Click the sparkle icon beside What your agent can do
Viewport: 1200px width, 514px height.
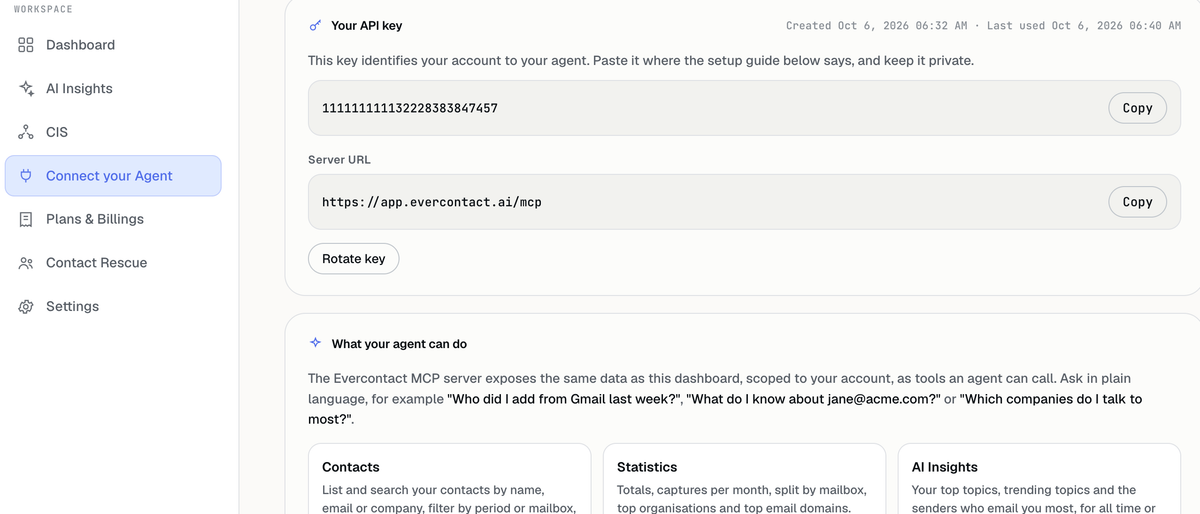click(x=315, y=343)
